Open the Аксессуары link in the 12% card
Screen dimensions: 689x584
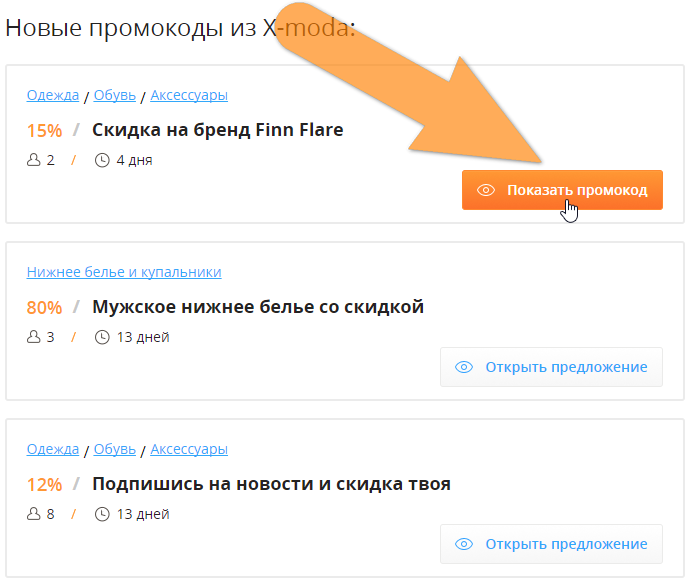pyautogui.click(x=189, y=449)
